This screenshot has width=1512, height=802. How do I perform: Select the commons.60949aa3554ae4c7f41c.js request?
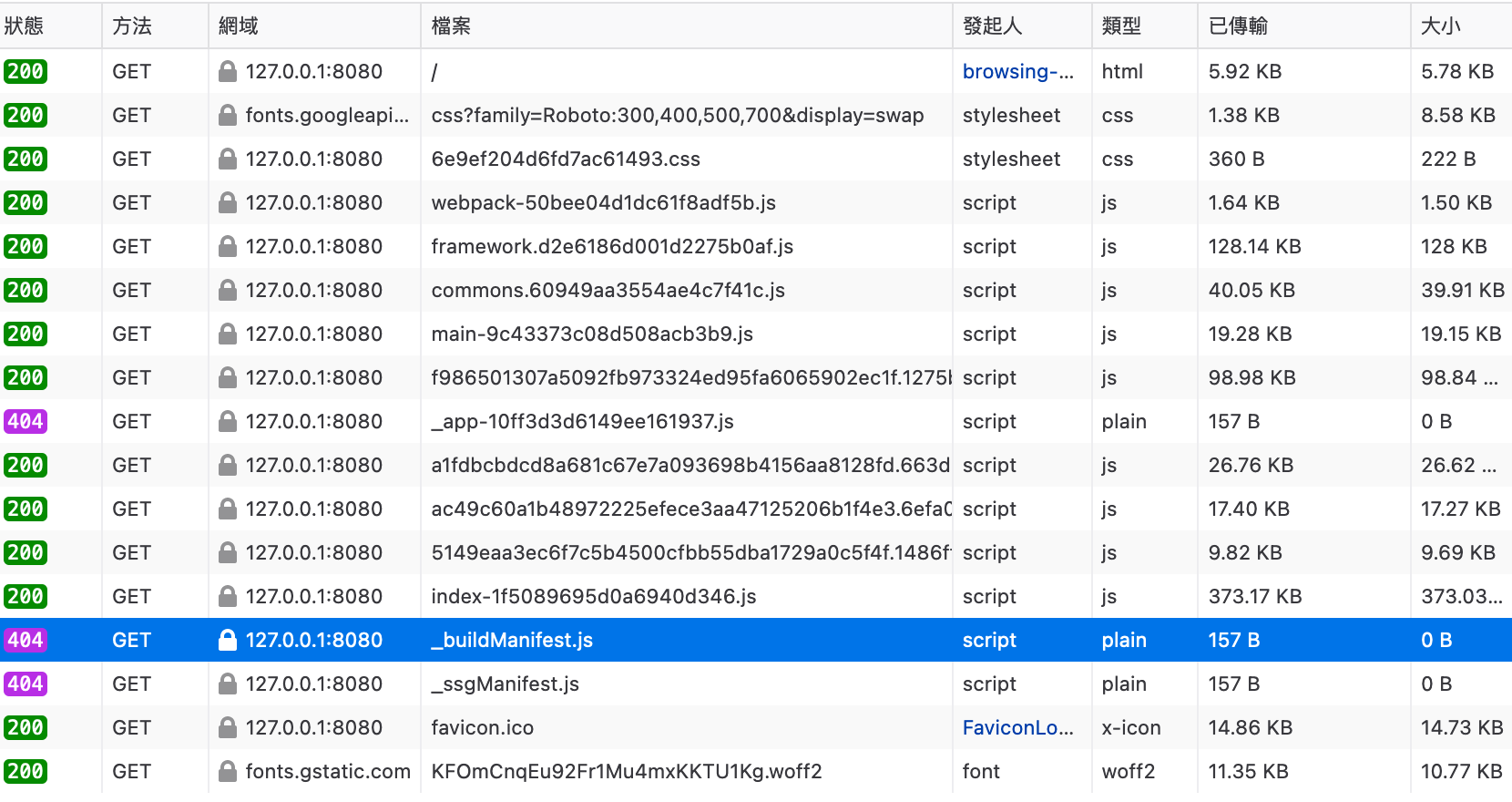[x=608, y=290]
